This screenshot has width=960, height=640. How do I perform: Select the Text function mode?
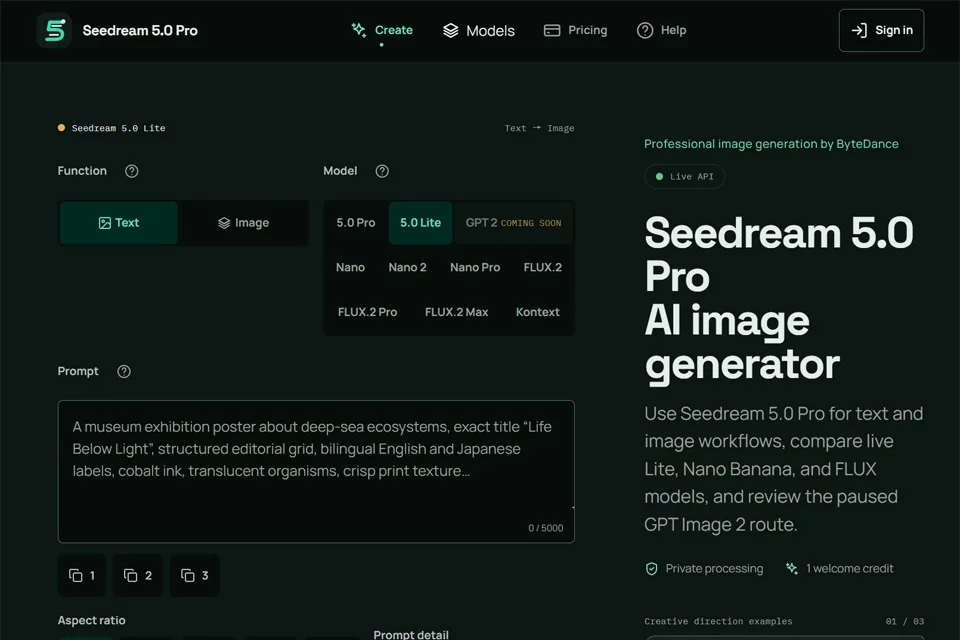[x=119, y=223]
